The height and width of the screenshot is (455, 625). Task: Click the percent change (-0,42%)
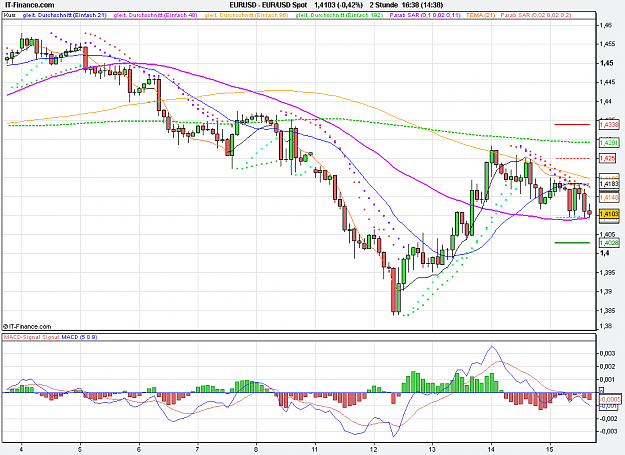(349, 5)
